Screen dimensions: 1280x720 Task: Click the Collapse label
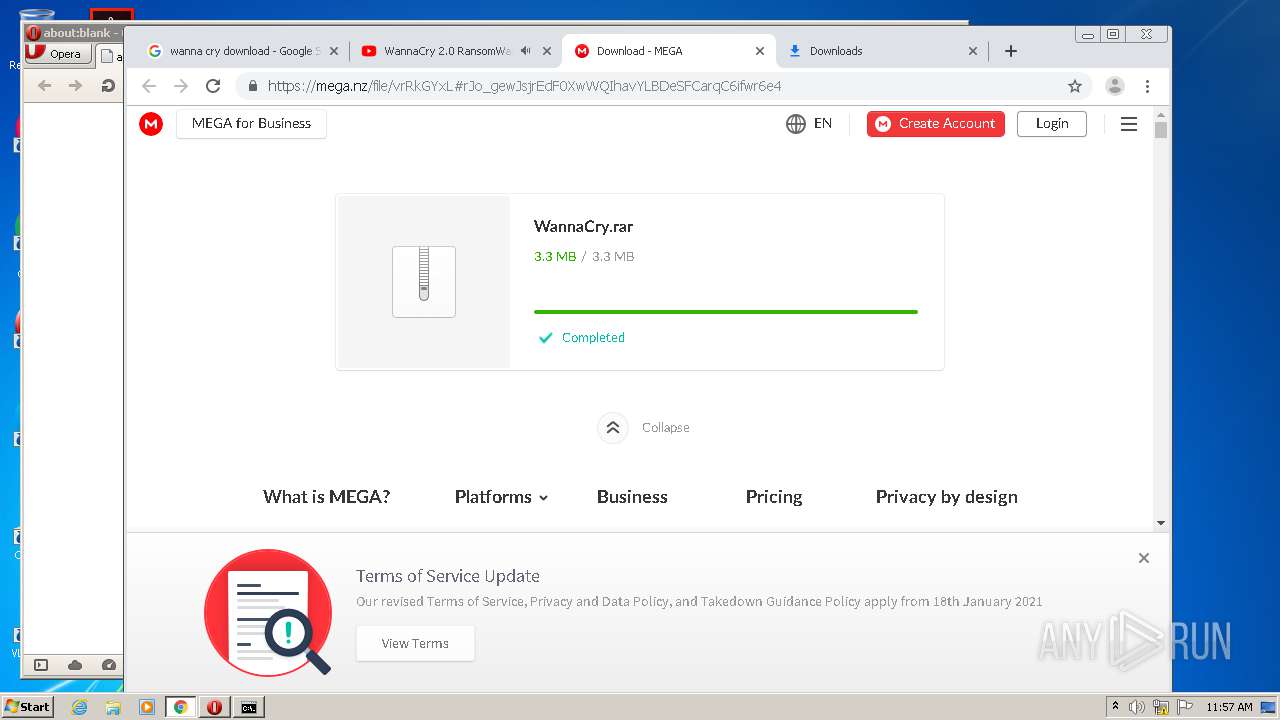coord(666,428)
